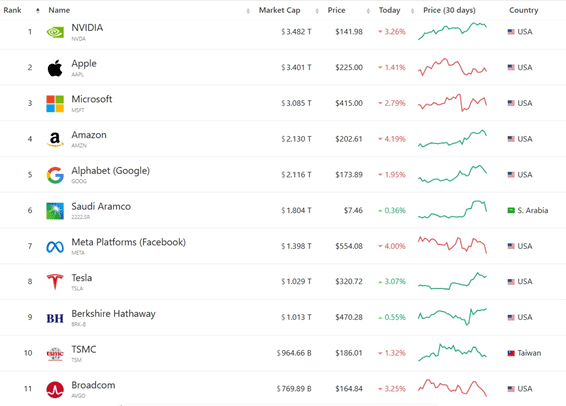Click Berkshire Hathaway's 30-day price chart
Screen dimensions: 566x406
(452, 316)
